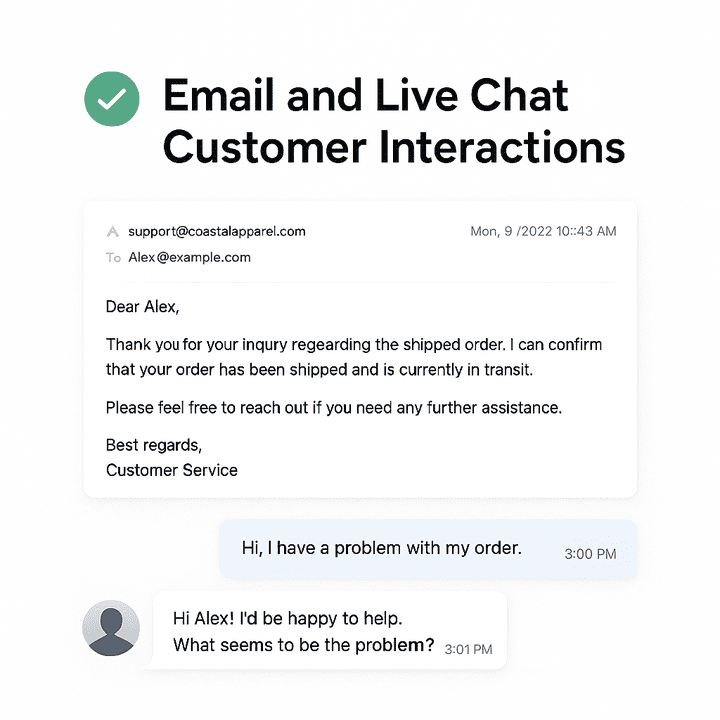Click the 'Email and Live Chat' heading
The width and height of the screenshot is (720, 720).
click(x=366, y=95)
